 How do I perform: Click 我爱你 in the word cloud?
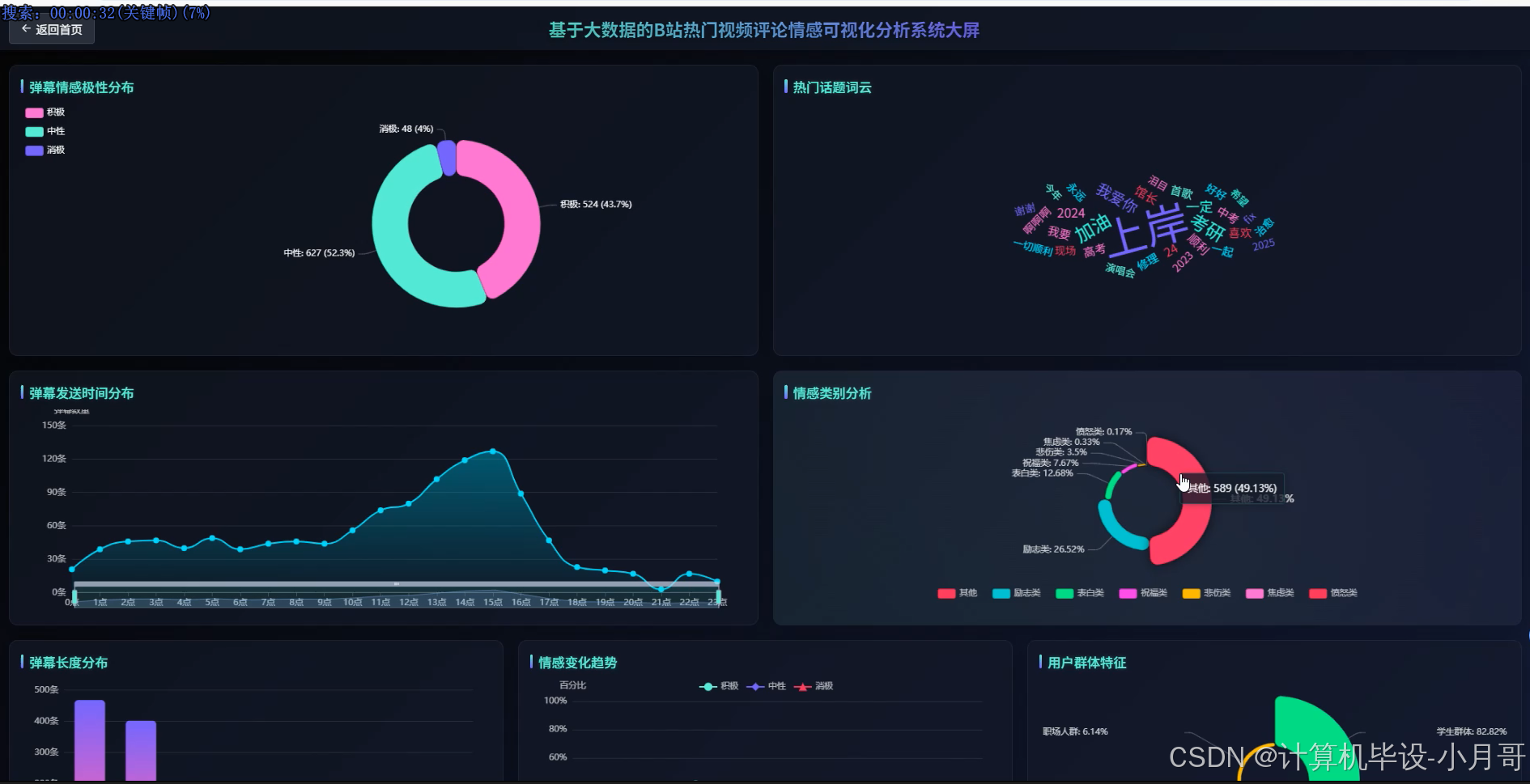click(1116, 197)
